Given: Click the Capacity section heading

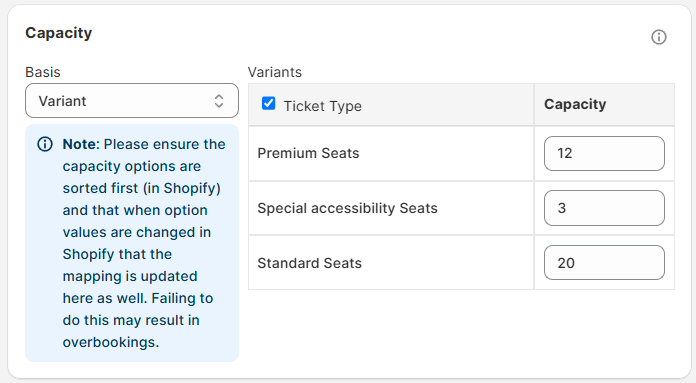Looking at the screenshot, I should click(59, 33).
